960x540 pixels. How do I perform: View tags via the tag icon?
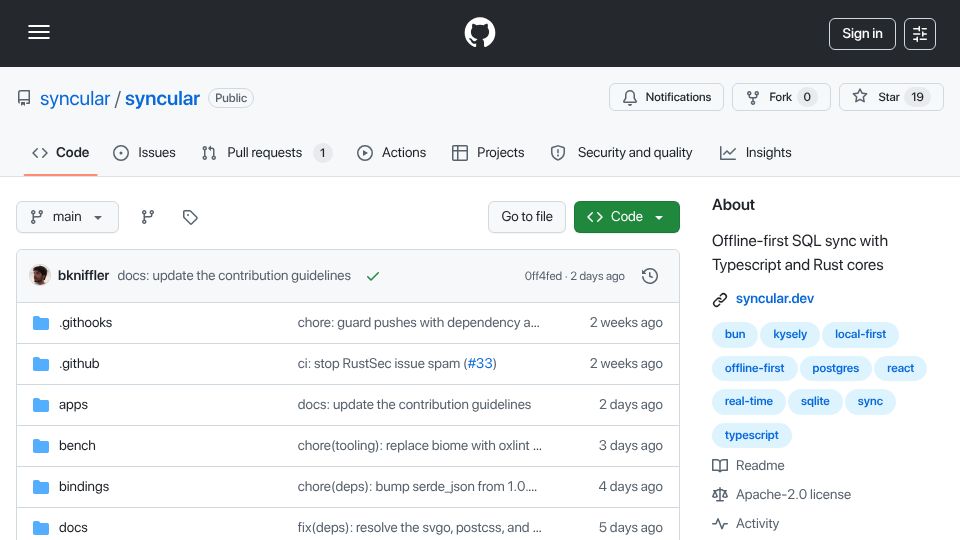pyautogui.click(x=190, y=217)
